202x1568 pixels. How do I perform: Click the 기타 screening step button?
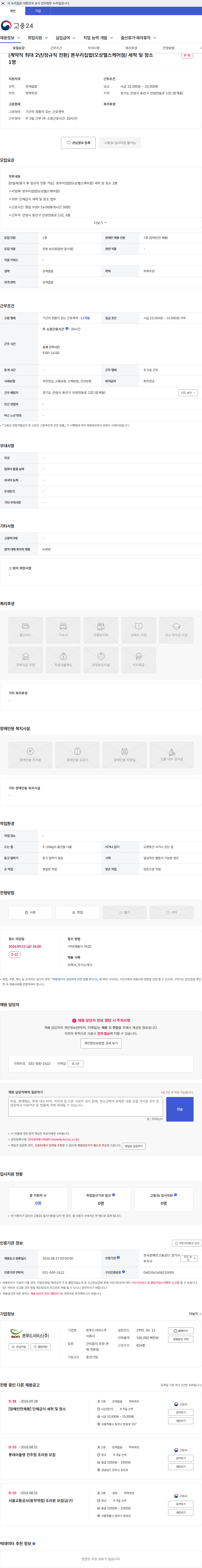click(171, 912)
